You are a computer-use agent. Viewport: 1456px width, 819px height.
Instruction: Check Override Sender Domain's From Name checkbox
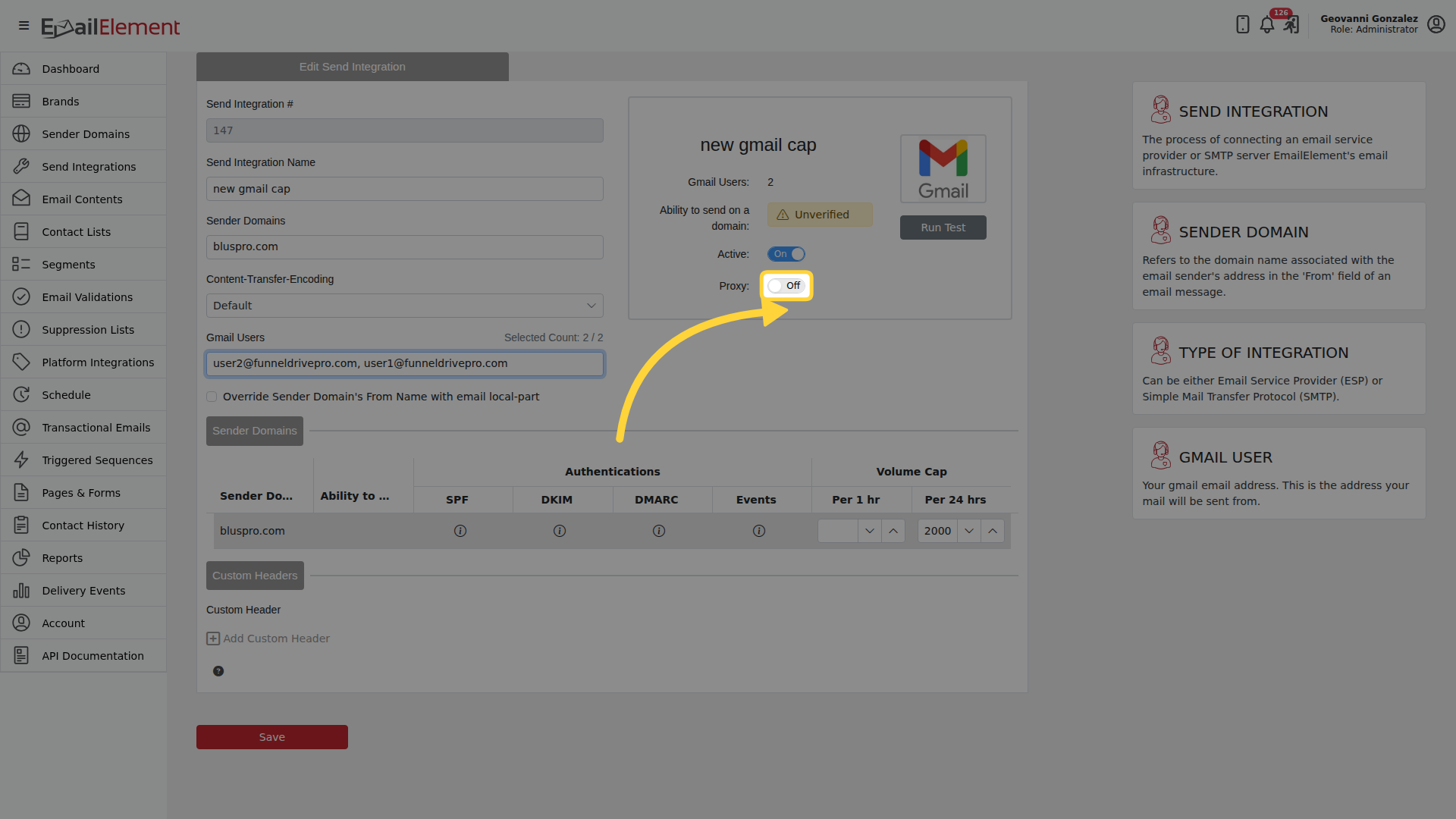point(212,397)
